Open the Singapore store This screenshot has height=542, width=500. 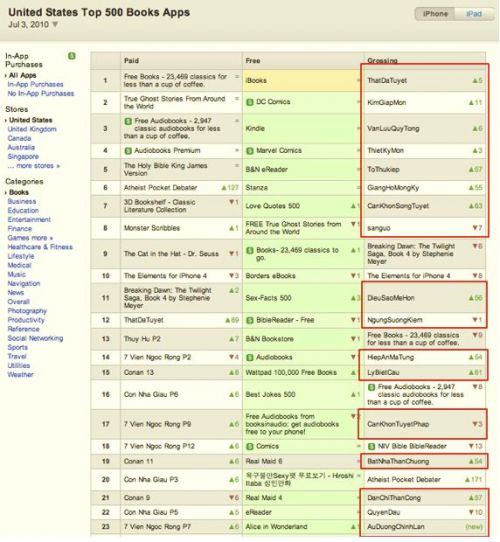23,157
